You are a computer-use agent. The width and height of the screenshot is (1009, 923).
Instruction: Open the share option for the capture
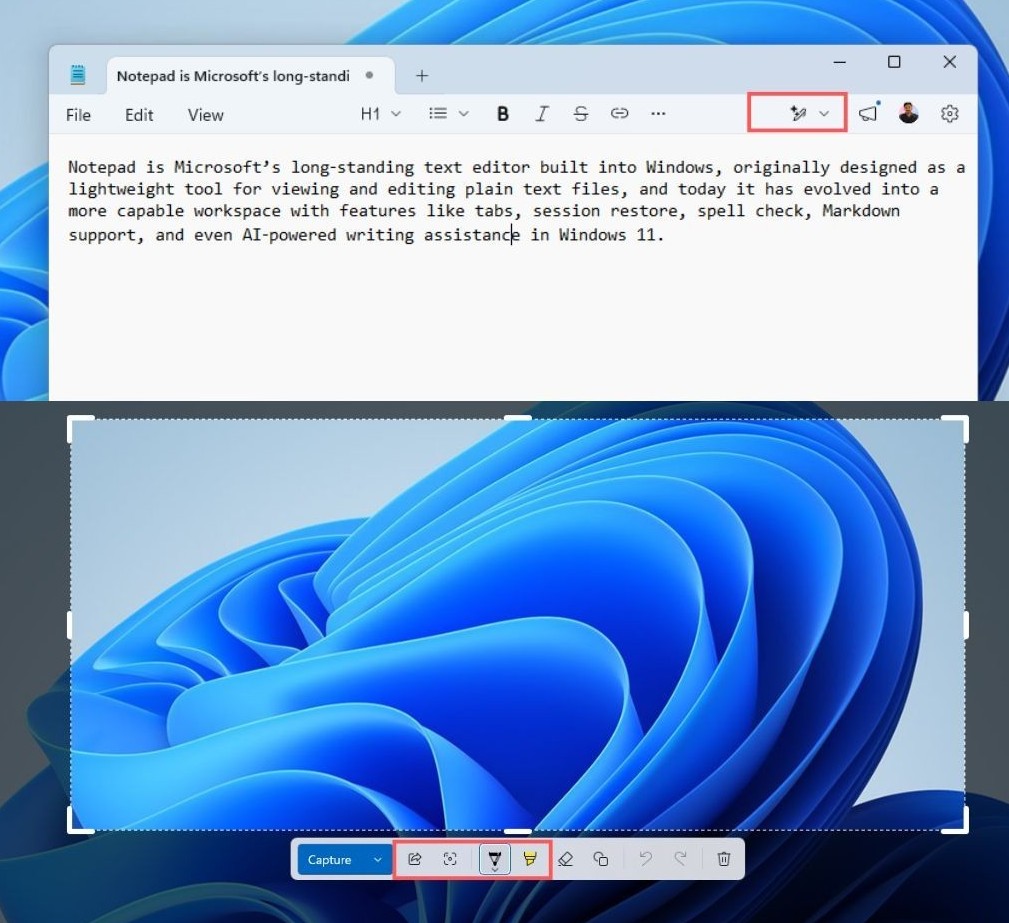pos(415,859)
